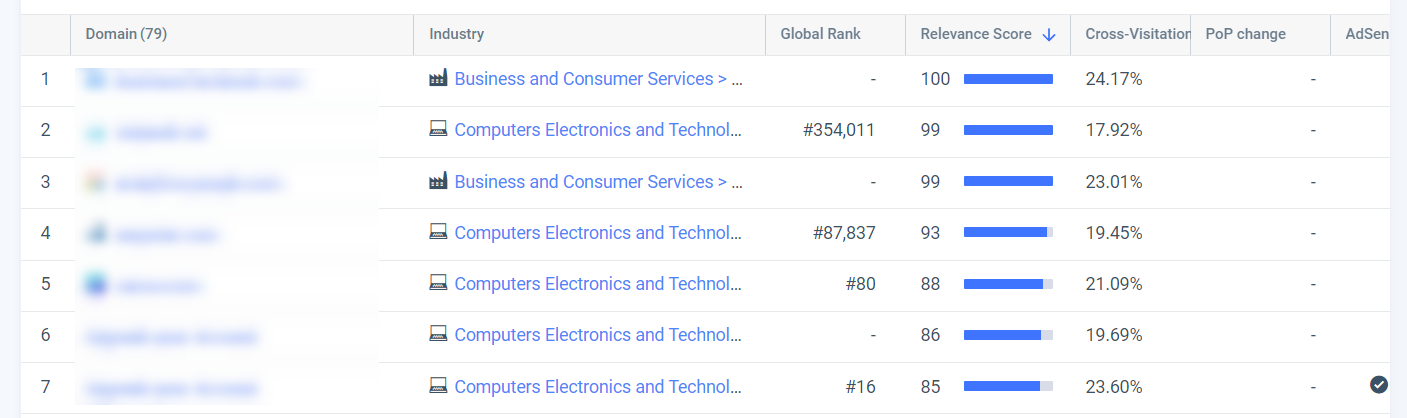Image resolution: width=1407 pixels, height=418 pixels.
Task: Sort by Domain (79) column header
Action: [126, 35]
